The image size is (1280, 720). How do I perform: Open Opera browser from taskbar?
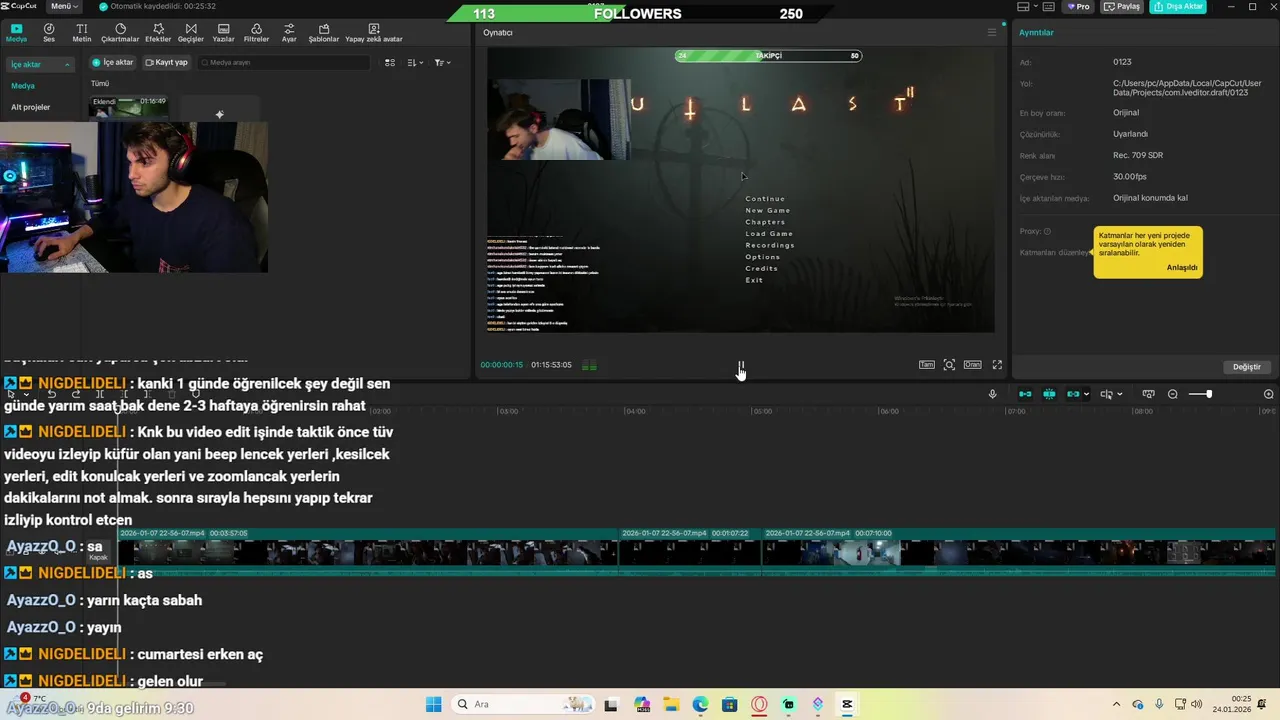pyautogui.click(x=759, y=704)
